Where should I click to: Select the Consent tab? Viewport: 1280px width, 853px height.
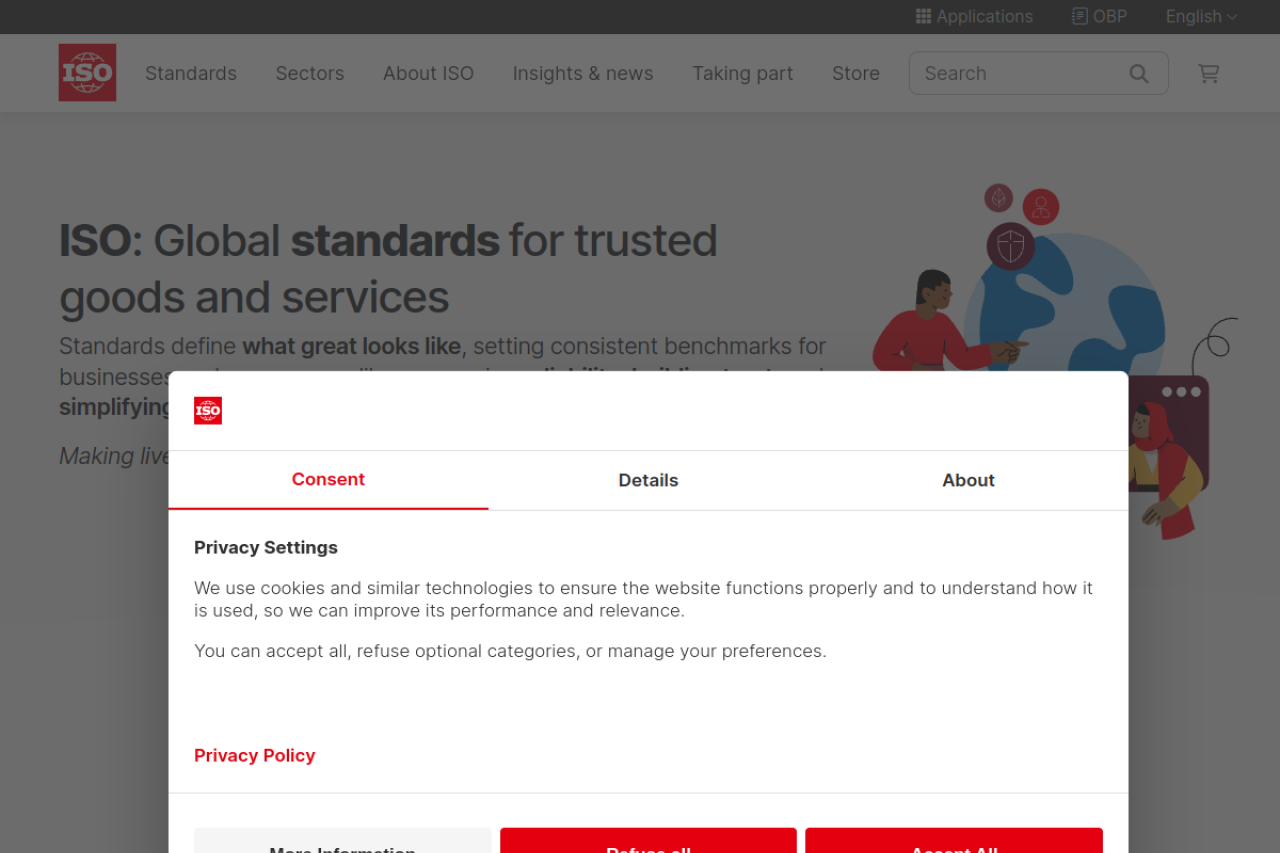(328, 480)
